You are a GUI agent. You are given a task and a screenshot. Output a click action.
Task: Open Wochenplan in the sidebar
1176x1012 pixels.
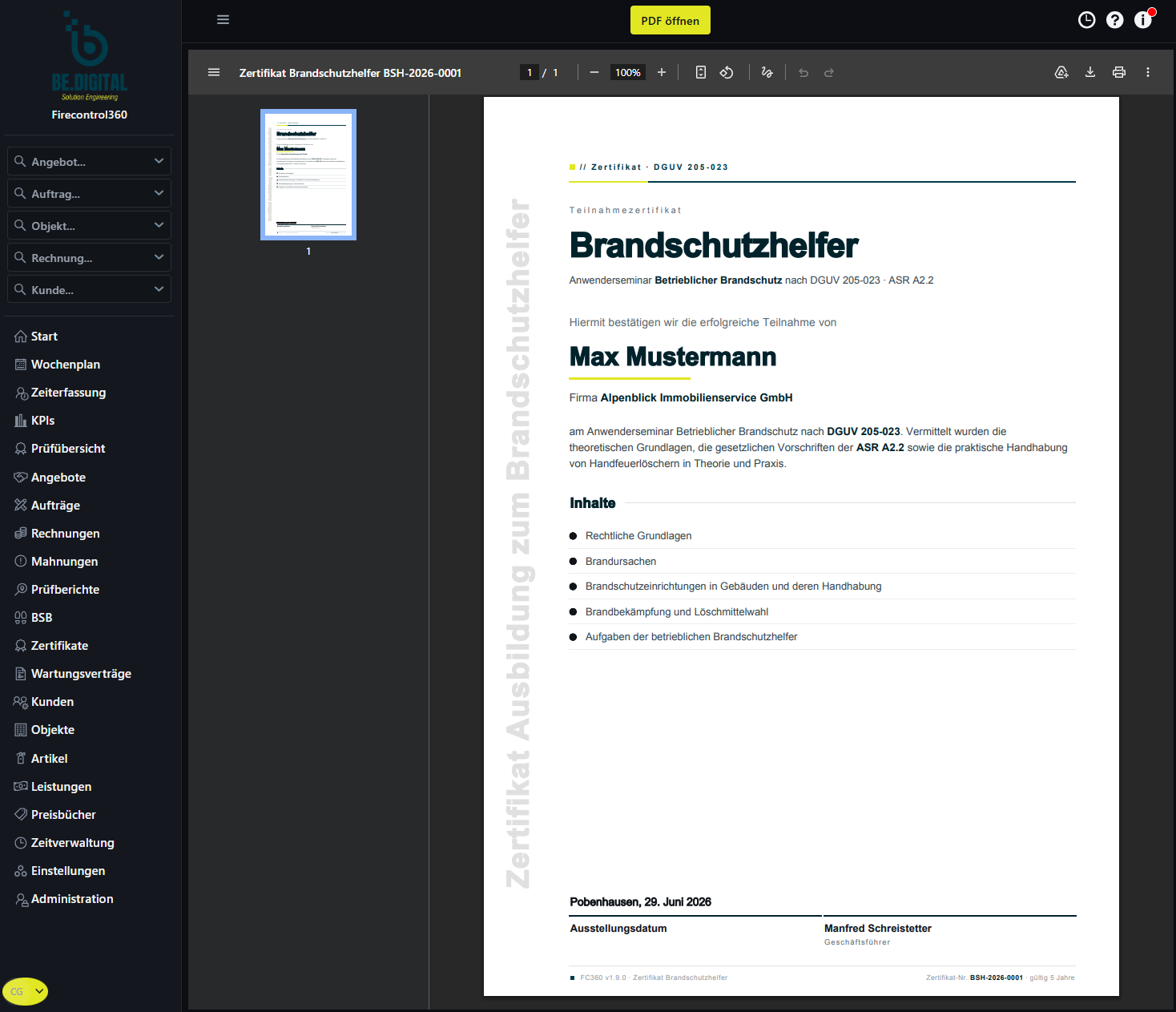pyautogui.click(x=66, y=365)
